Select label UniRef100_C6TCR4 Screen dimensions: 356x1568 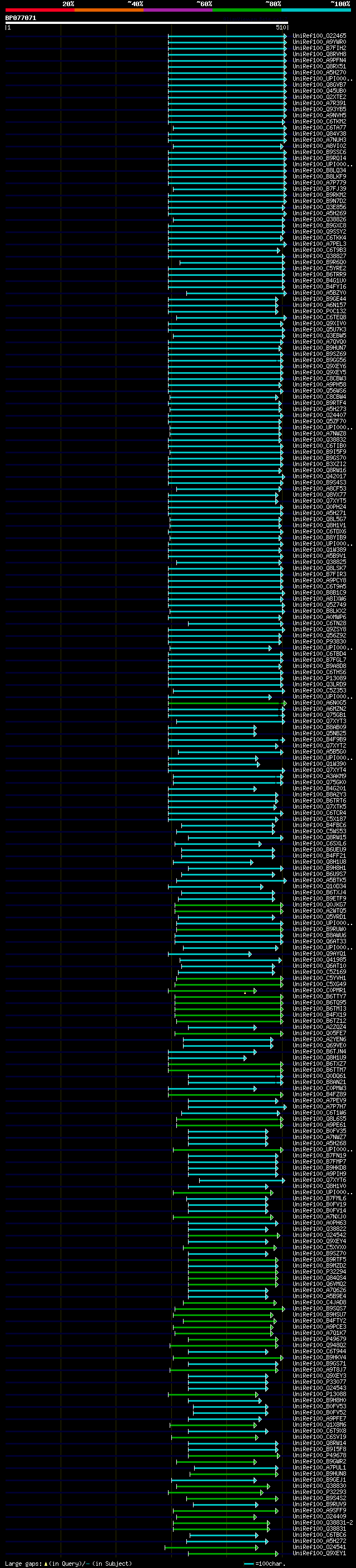pyautogui.click(x=319, y=813)
